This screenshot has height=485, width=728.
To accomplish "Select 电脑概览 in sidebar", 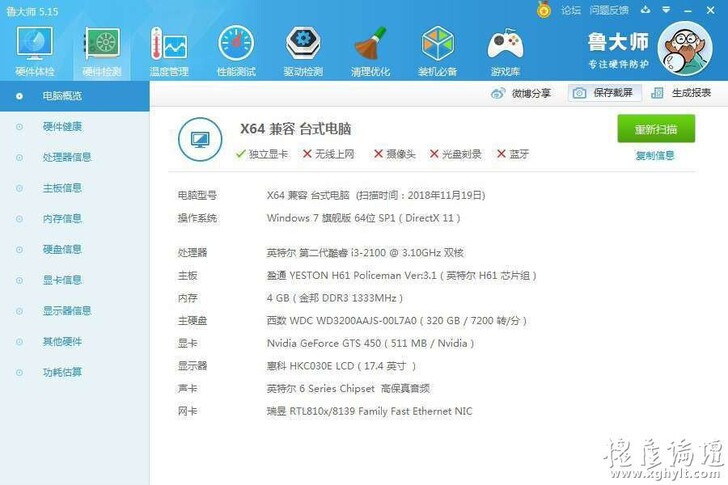I will (x=74, y=96).
